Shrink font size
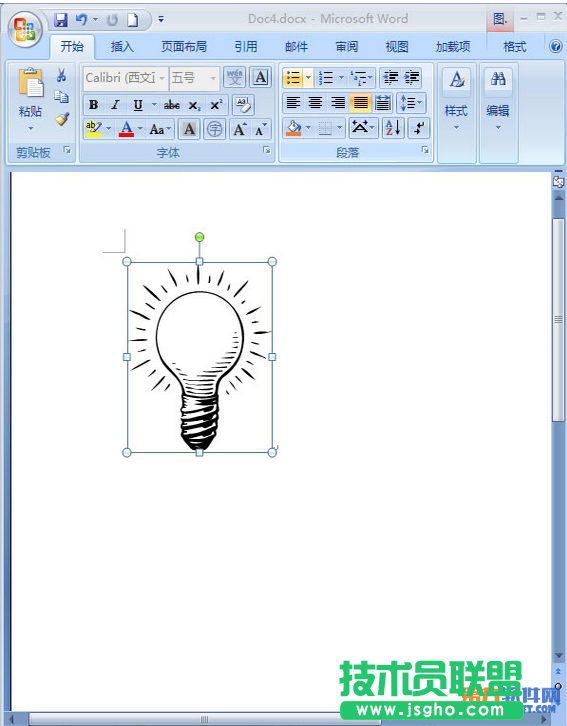The width and height of the screenshot is (567, 726). (261, 129)
